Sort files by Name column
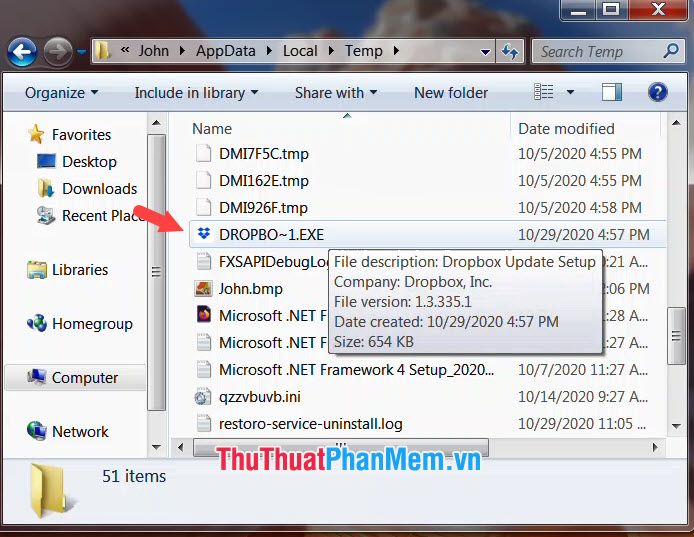This screenshot has height=537, width=694. click(212, 129)
